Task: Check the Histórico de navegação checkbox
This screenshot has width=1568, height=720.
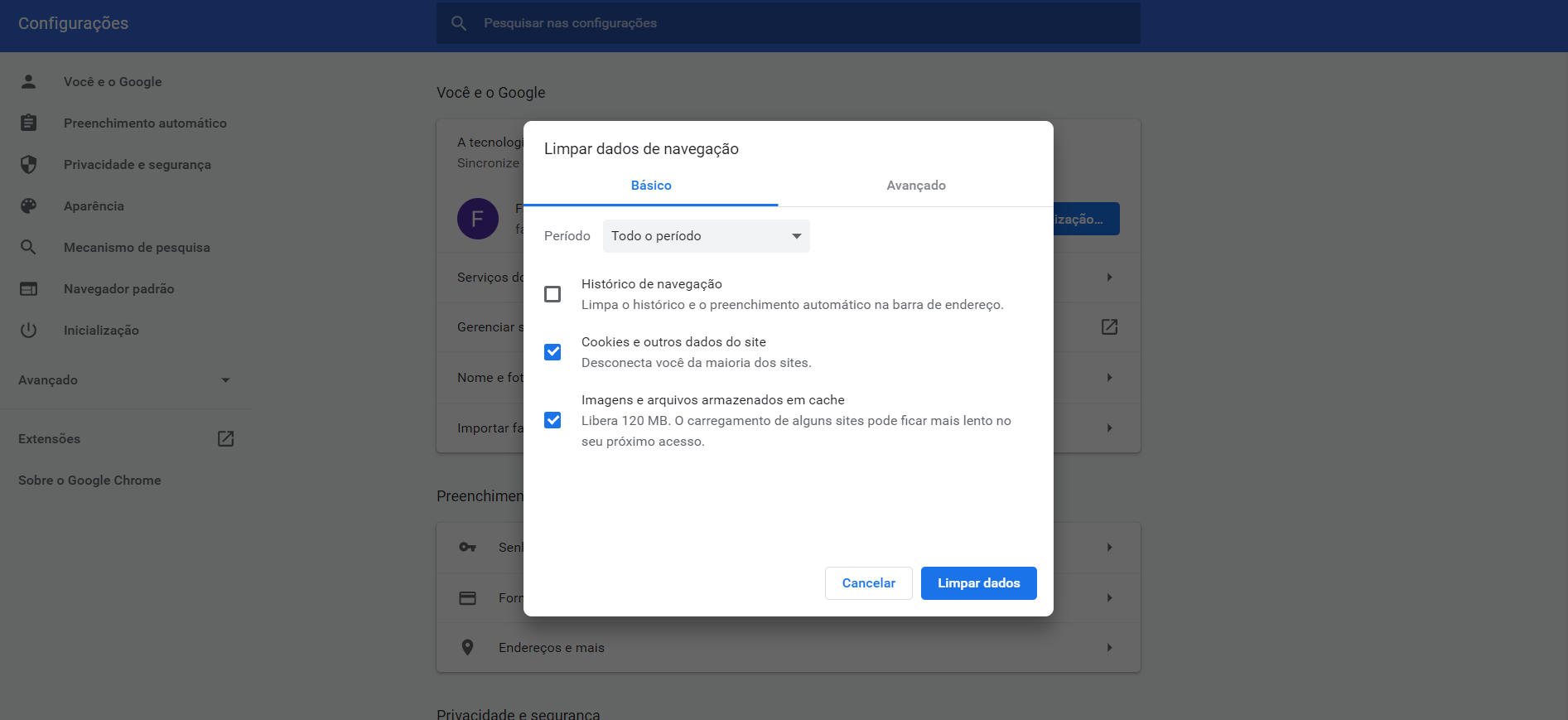Action: 552,294
